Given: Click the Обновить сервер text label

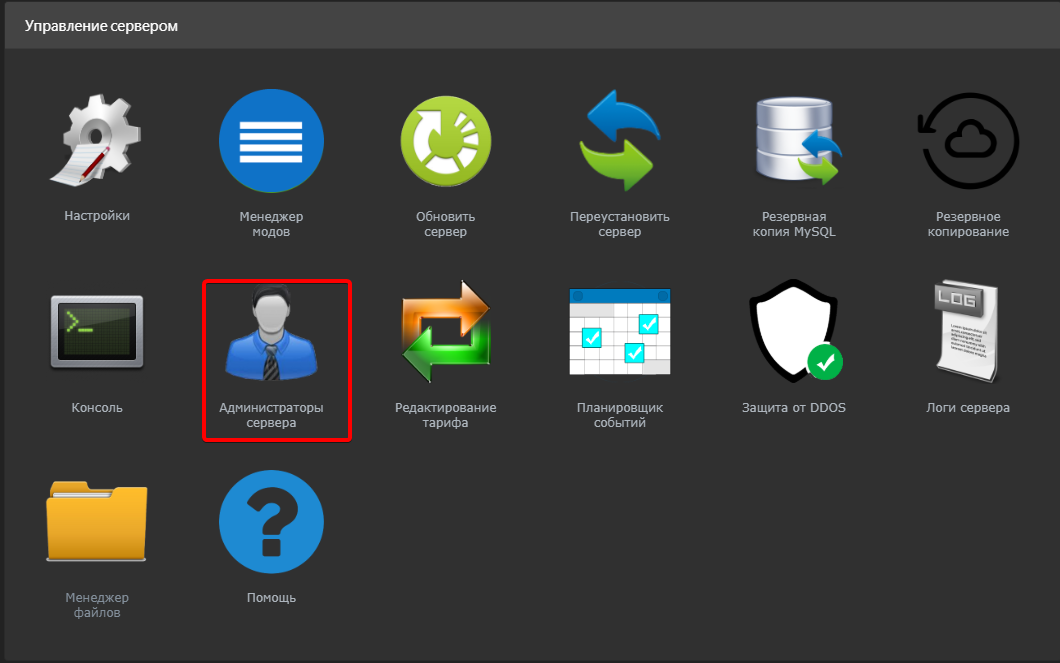Looking at the screenshot, I should (445, 224).
